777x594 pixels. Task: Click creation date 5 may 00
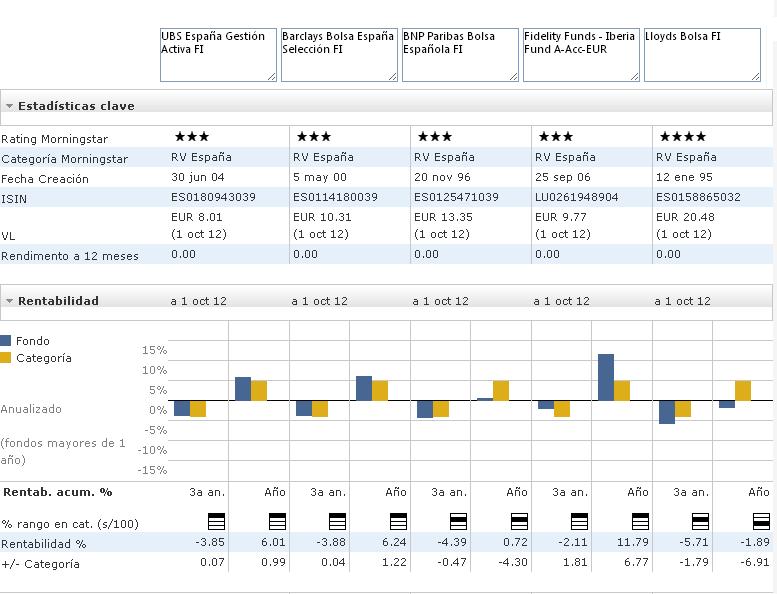tap(320, 177)
